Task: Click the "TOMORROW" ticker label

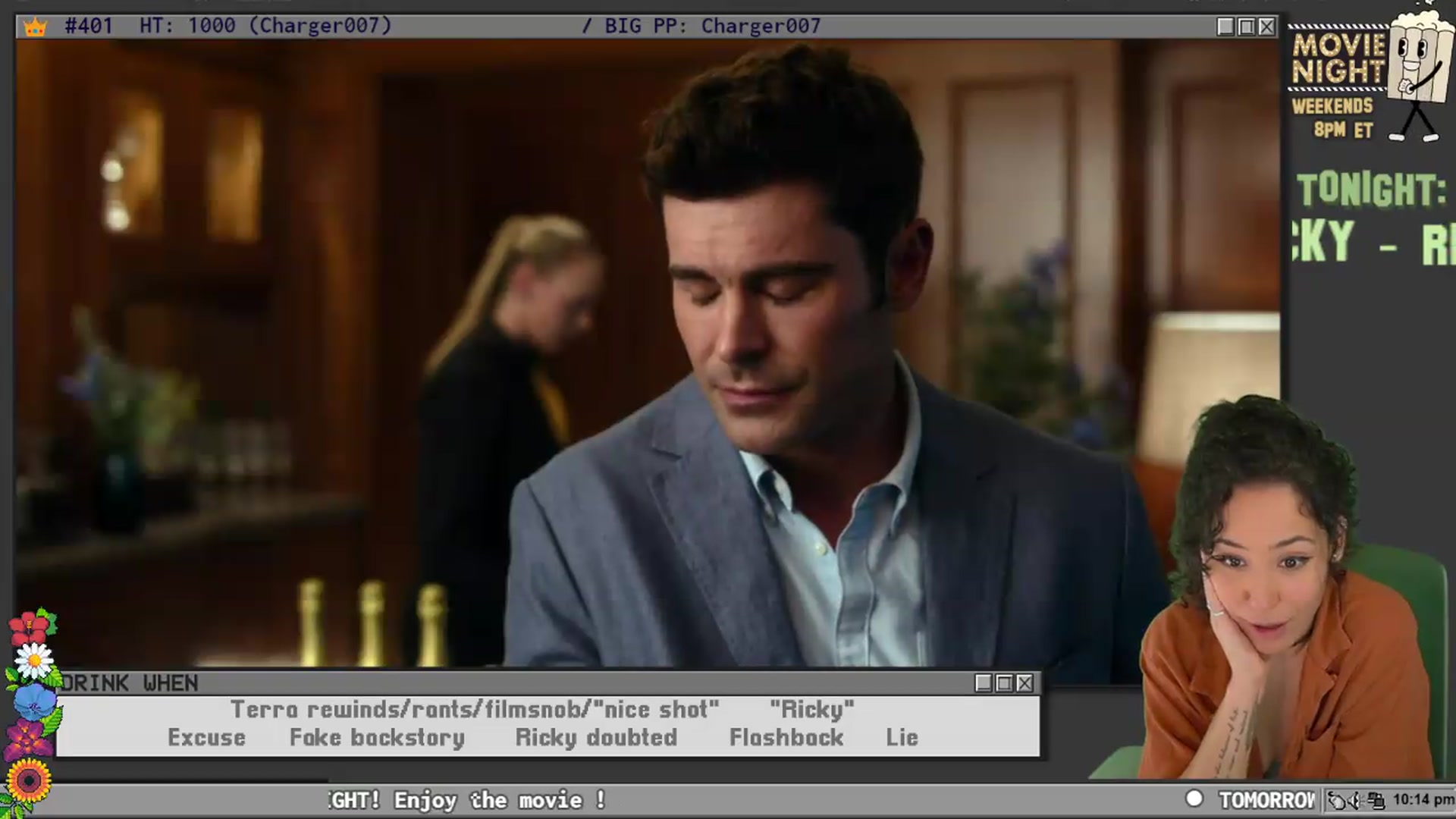Action: [1266, 800]
